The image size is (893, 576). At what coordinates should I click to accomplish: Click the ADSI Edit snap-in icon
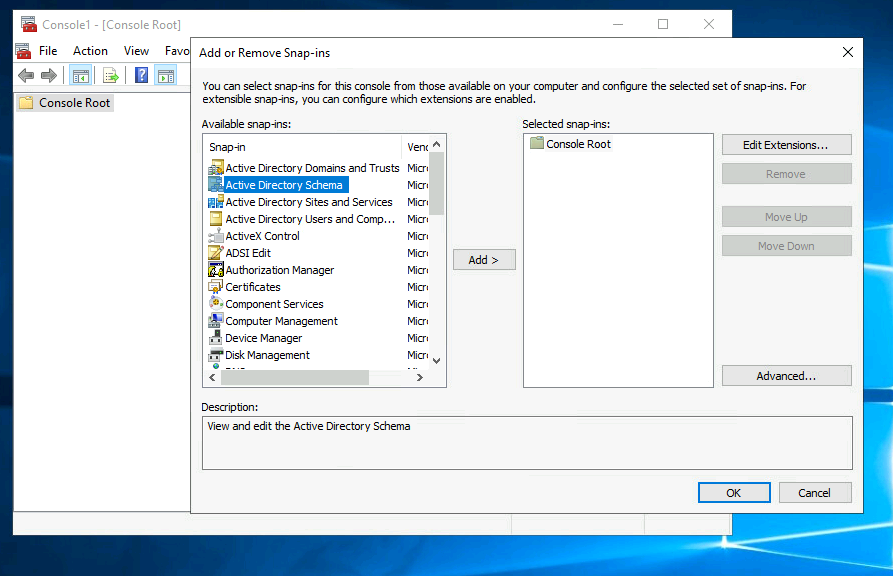pos(216,252)
